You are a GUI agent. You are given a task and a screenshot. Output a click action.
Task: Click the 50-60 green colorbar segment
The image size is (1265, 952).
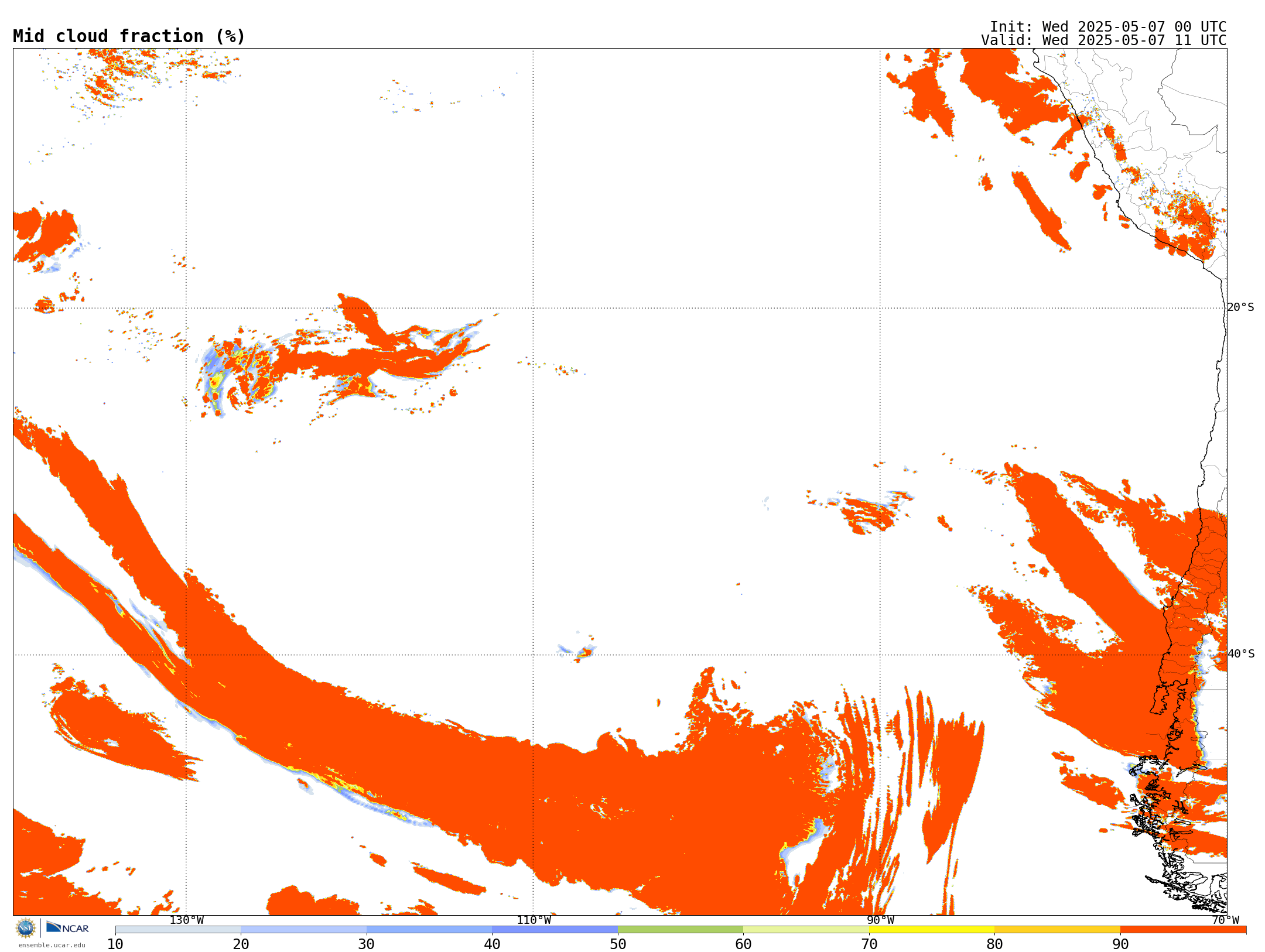(x=681, y=930)
